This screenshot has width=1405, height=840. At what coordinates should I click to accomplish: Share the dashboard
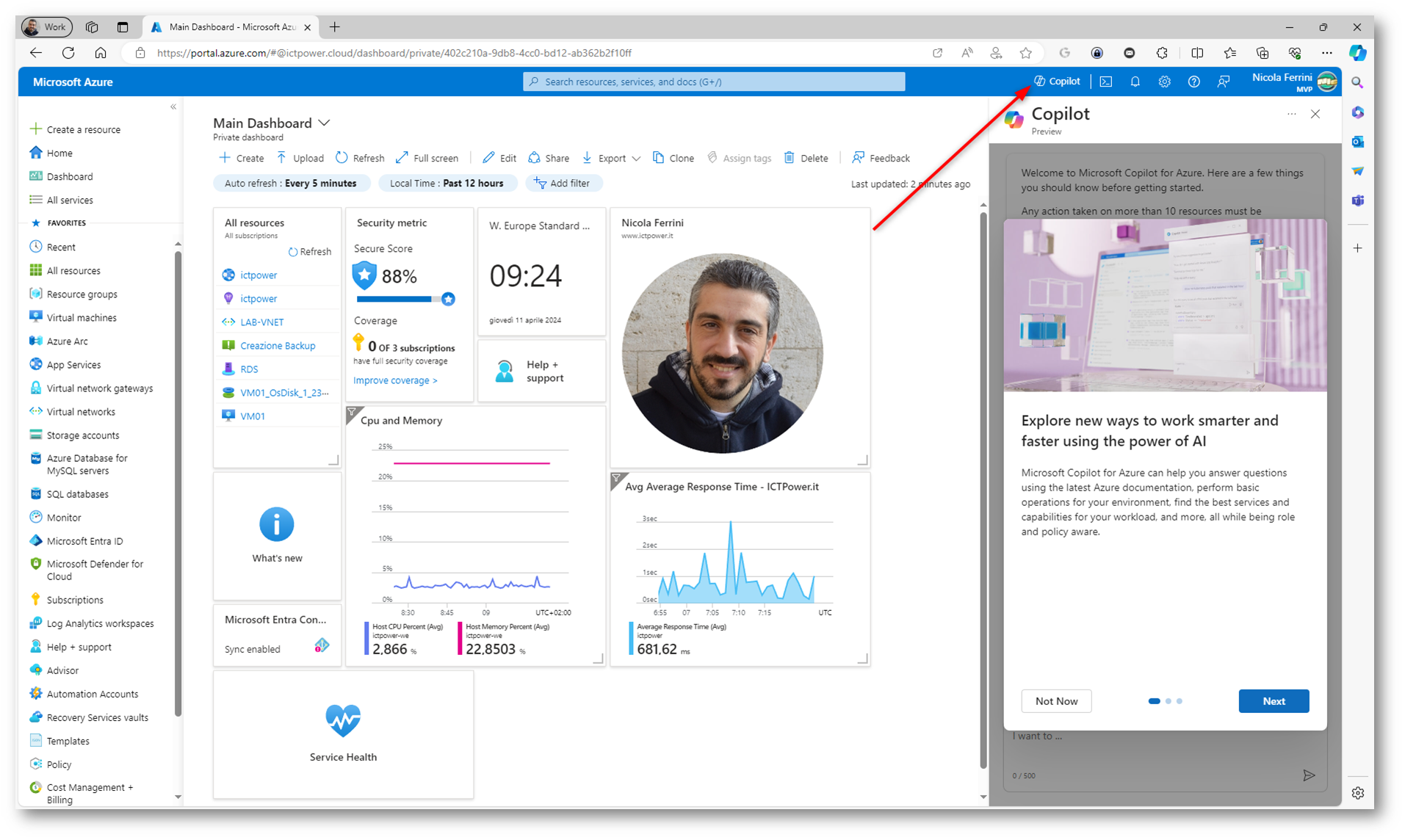tap(549, 158)
